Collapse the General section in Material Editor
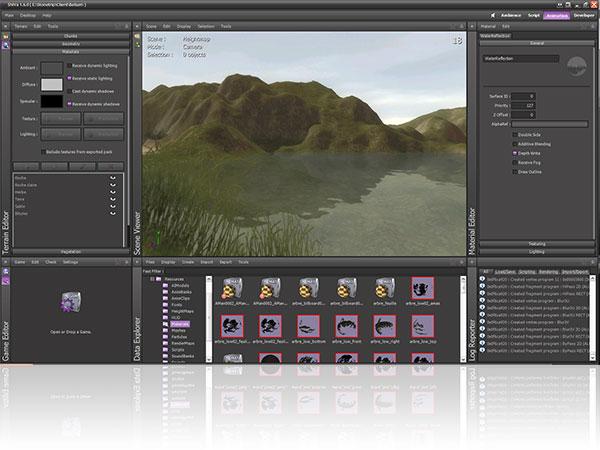The image size is (600, 450). click(x=537, y=43)
